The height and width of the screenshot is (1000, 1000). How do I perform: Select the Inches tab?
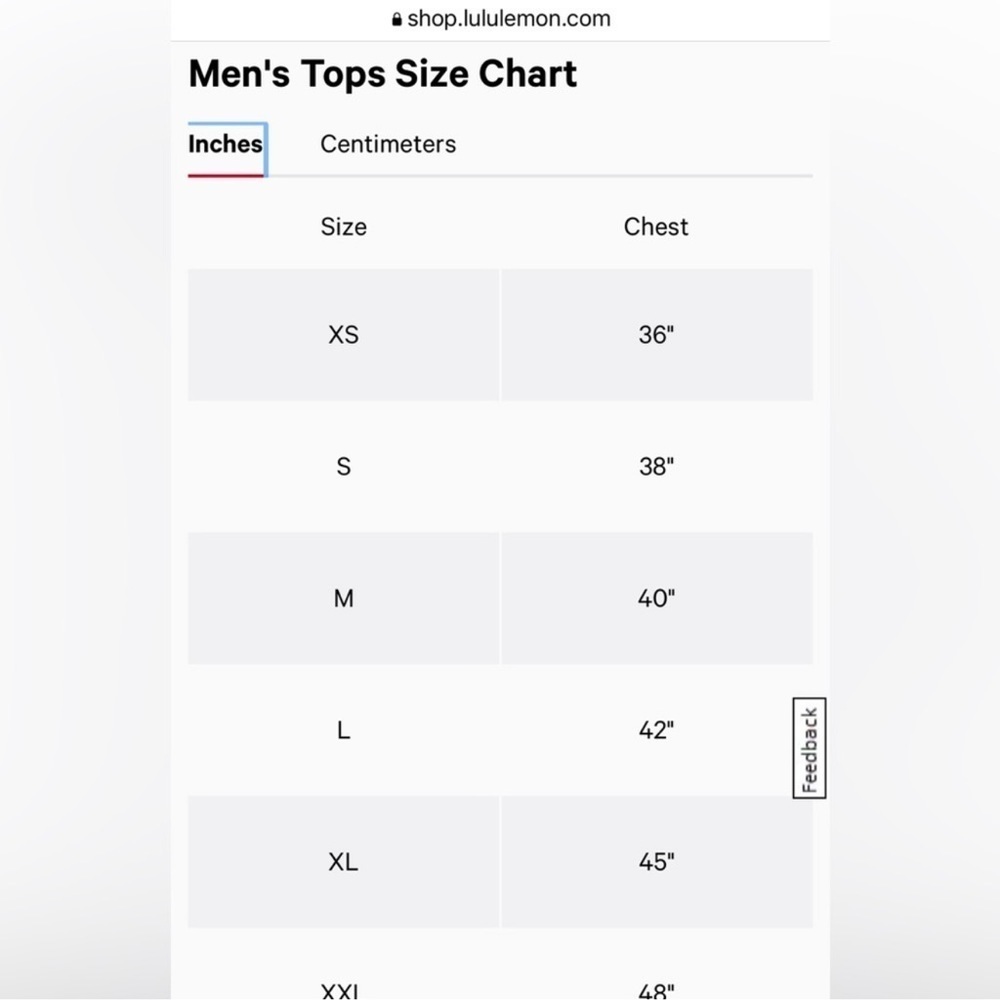[226, 144]
